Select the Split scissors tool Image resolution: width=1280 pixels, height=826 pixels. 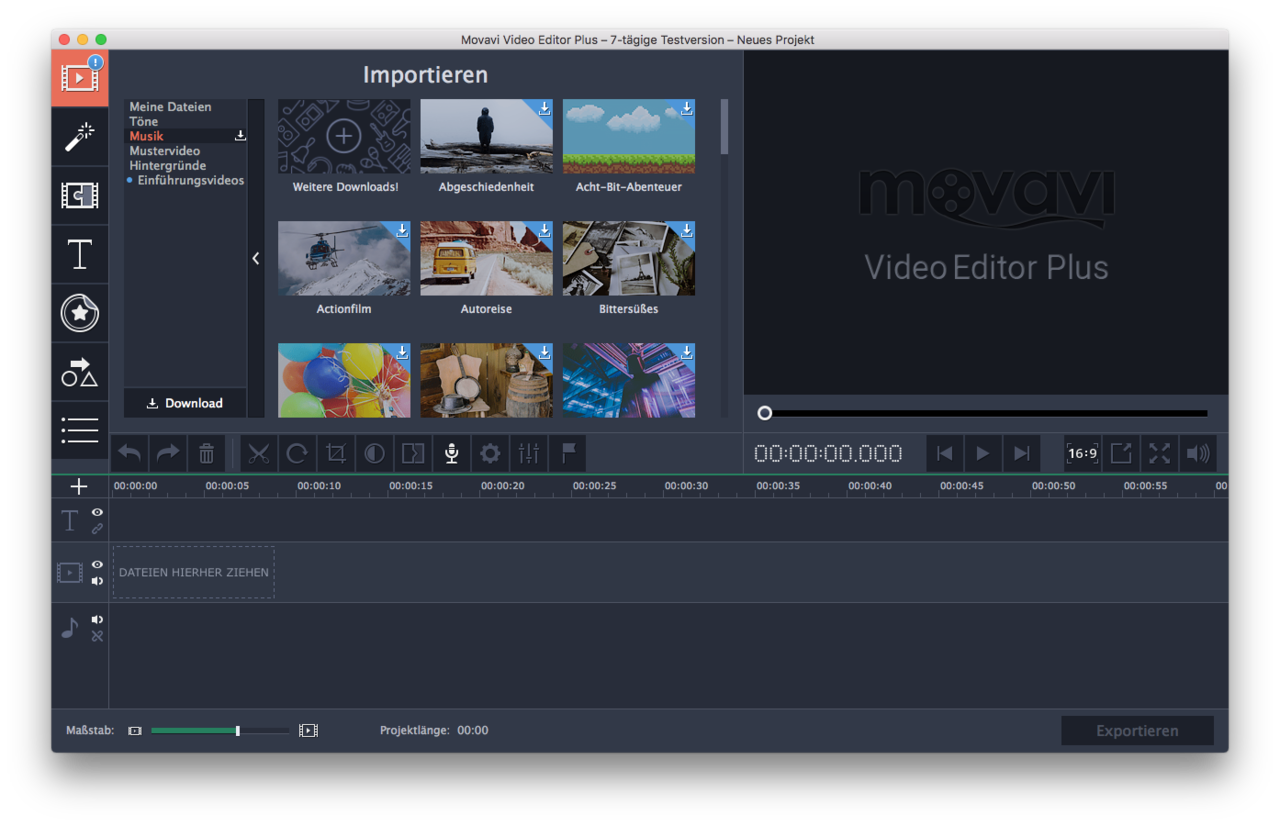(259, 454)
